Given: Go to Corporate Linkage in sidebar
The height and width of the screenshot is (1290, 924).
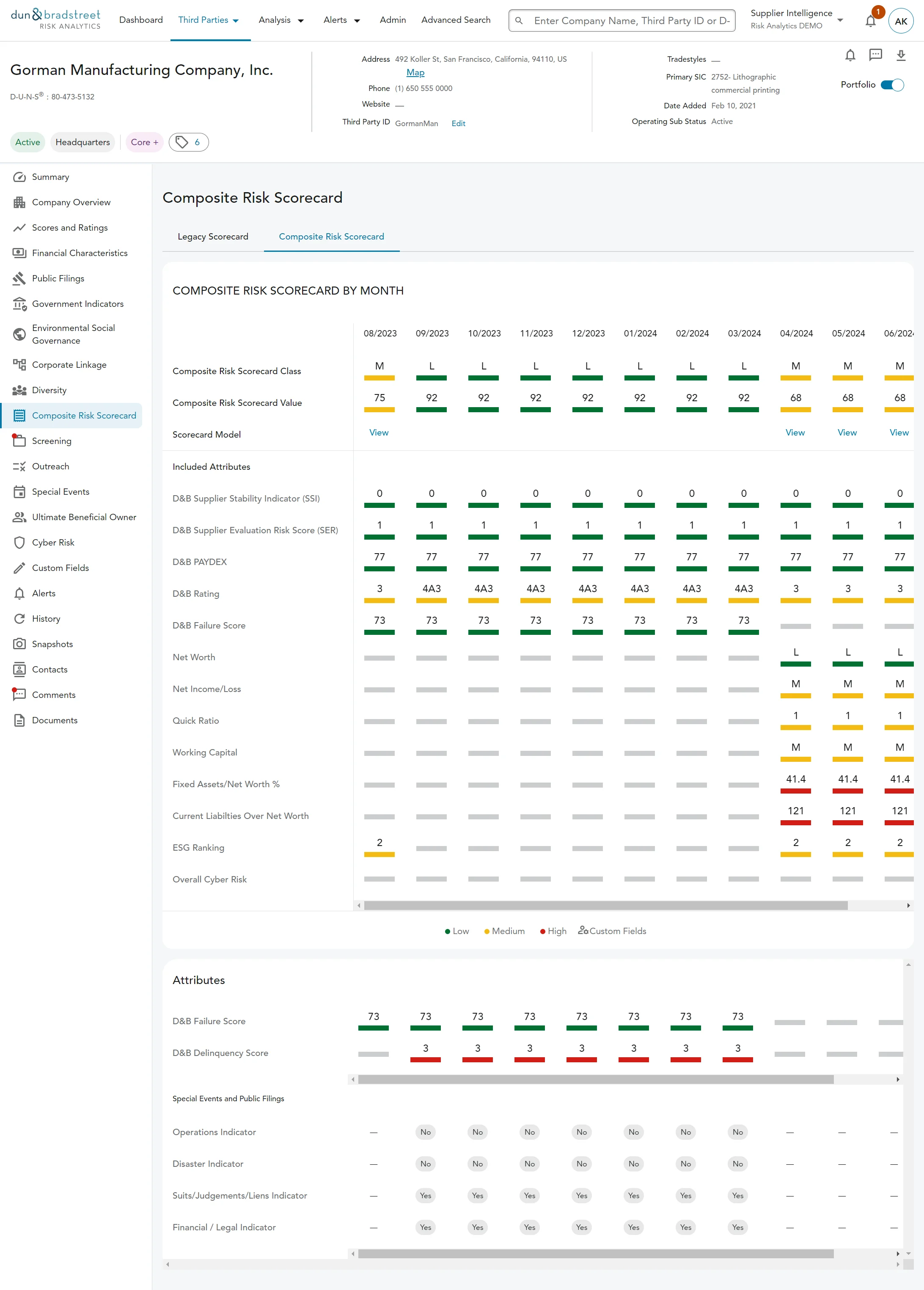Looking at the screenshot, I should point(69,364).
